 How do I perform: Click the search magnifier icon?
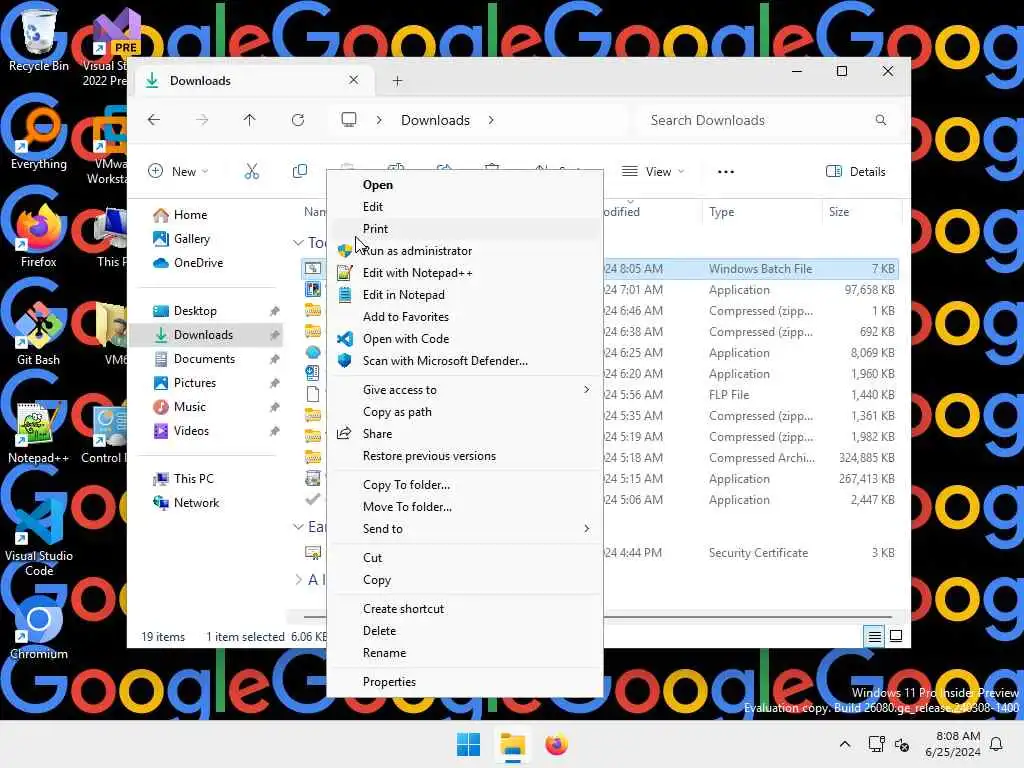pyautogui.click(x=880, y=120)
